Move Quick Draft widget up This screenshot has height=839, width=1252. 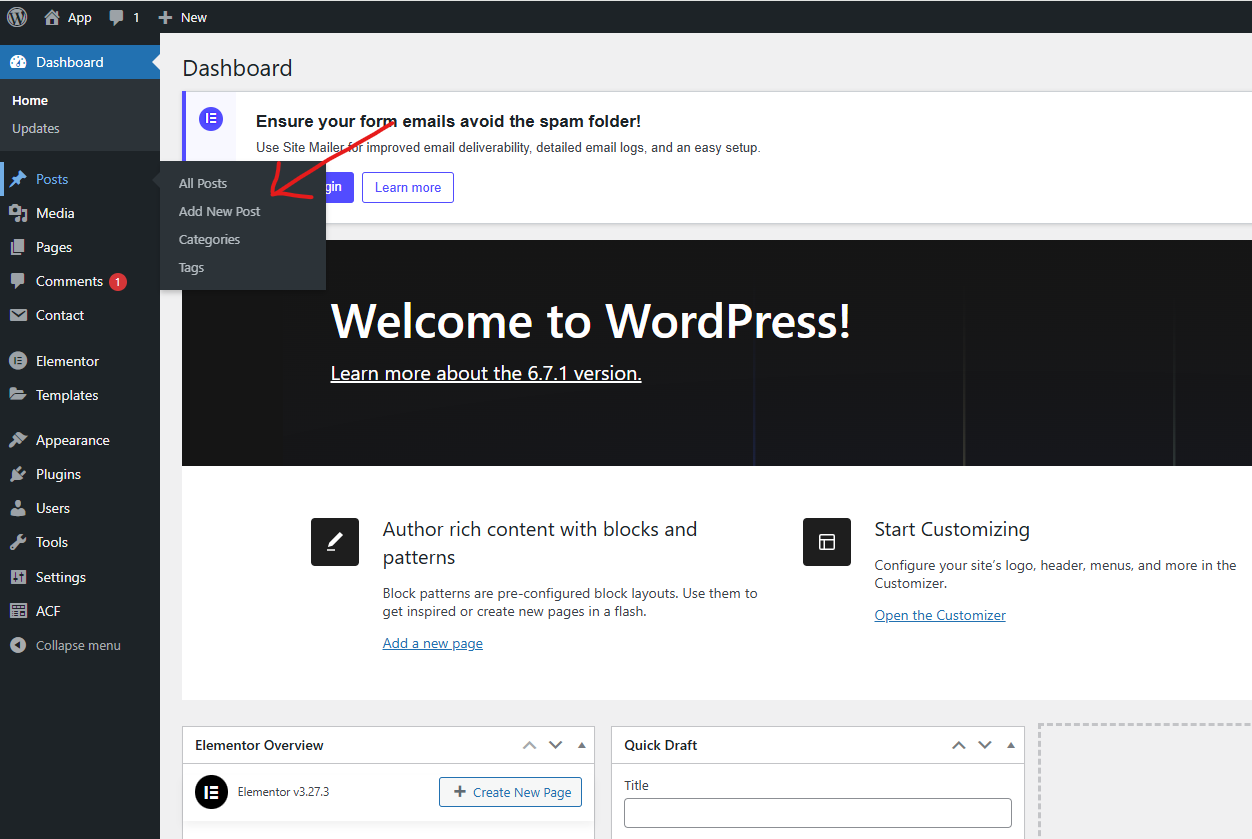[958, 745]
